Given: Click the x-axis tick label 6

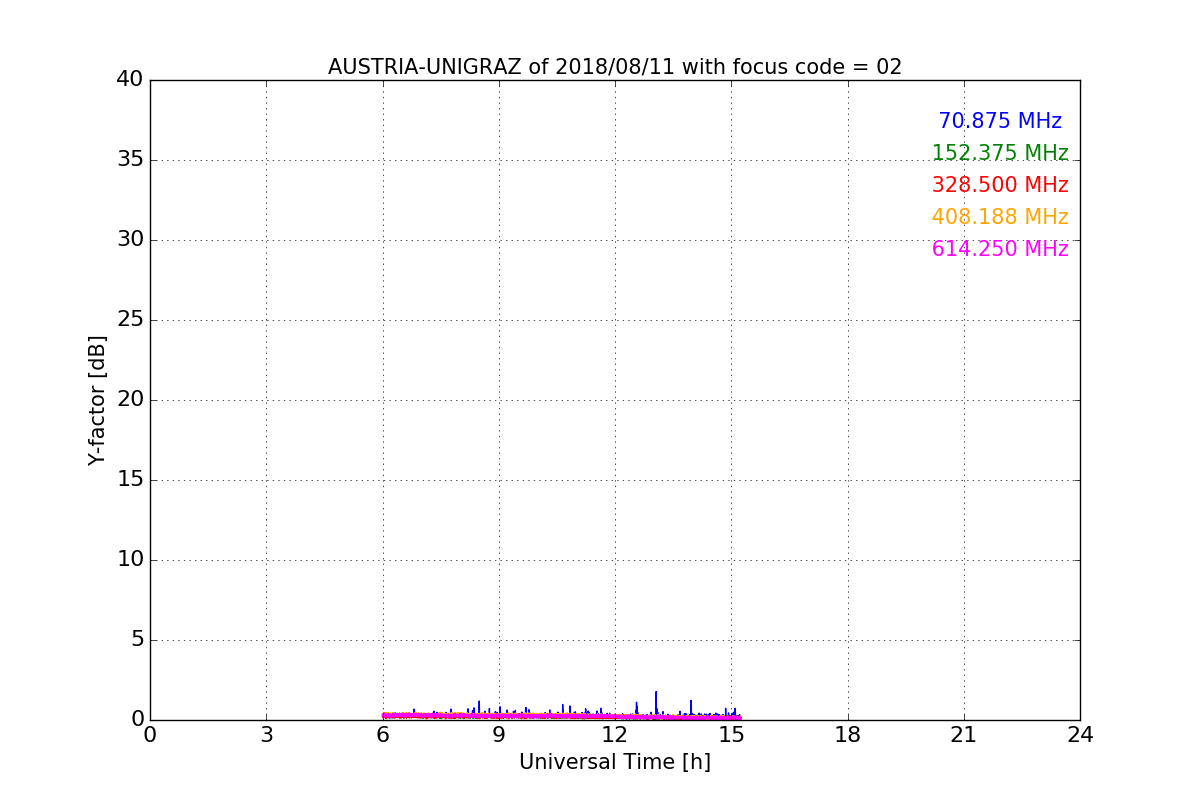Looking at the screenshot, I should coord(383,735).
